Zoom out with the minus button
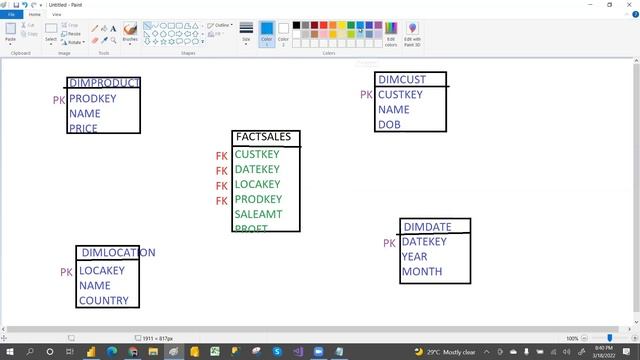 pyautogui.click(x=584, y=338)
